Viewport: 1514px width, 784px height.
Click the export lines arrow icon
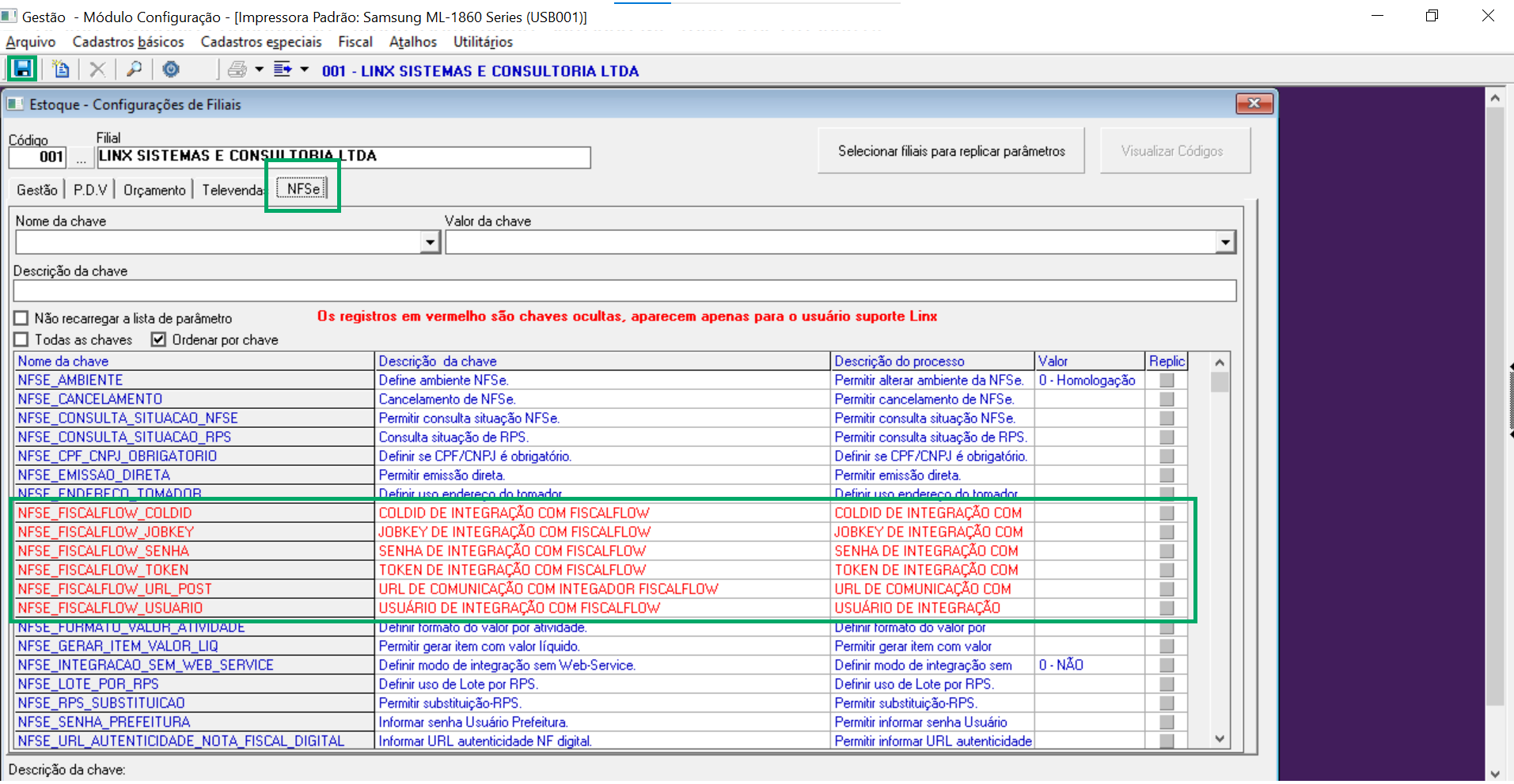tap(283, 70)
